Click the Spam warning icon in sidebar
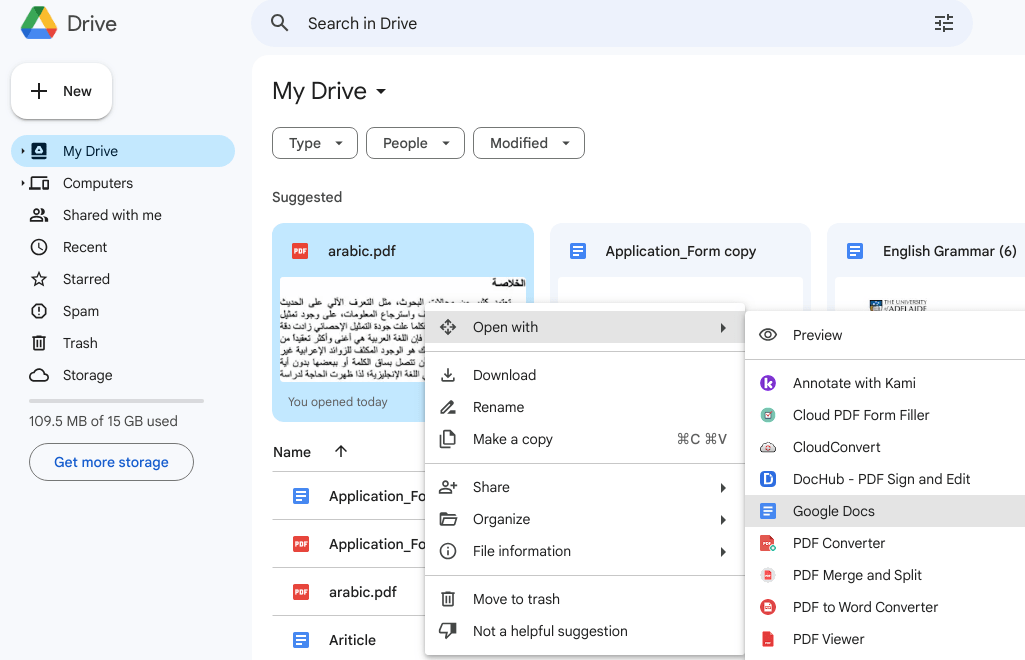Image resolution: width=1025 pixels, height=660 pixels. [39, 311]
